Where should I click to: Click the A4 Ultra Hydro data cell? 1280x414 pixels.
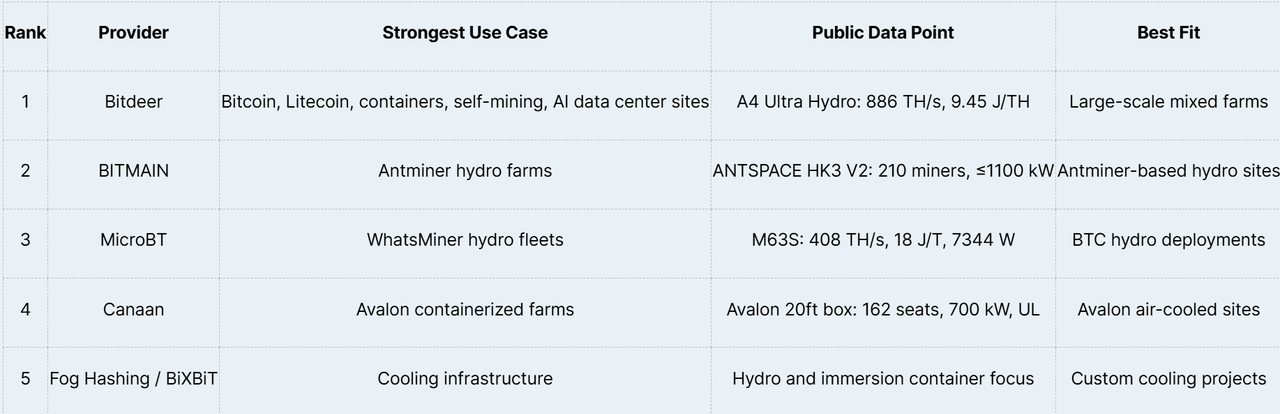[x=883, y=102]
